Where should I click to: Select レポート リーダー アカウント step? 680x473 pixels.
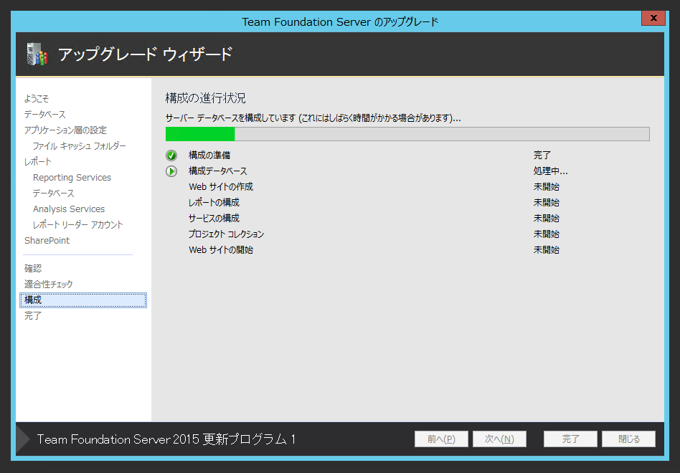(78, 225)
